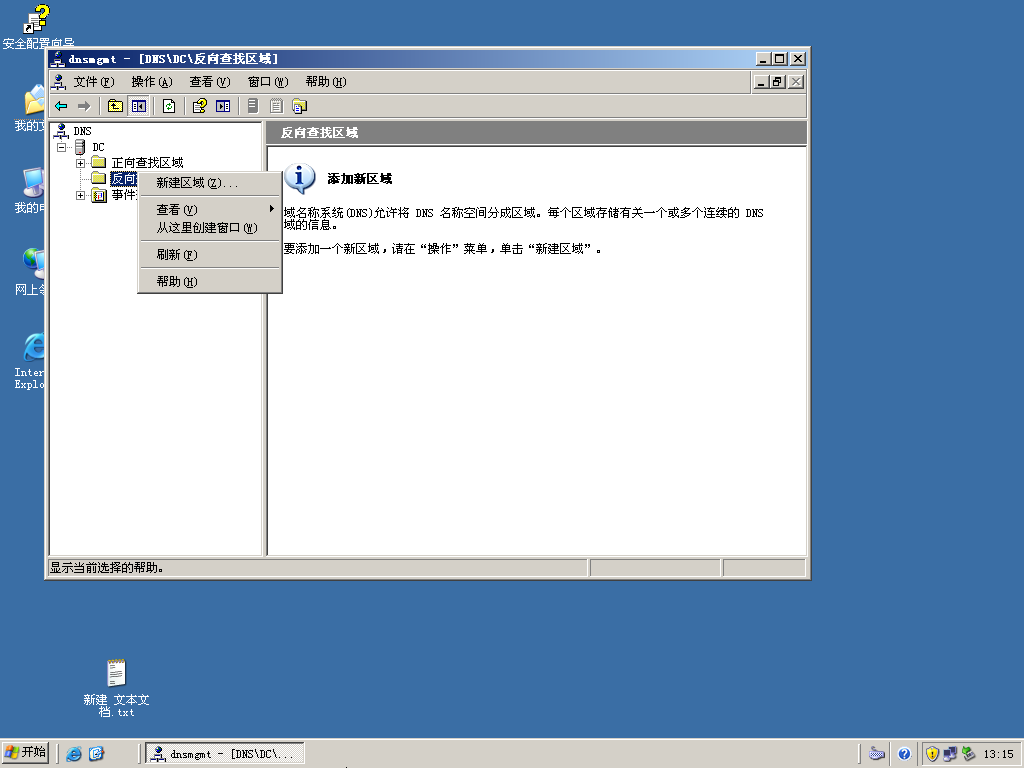The image size is (1024, 768).
Task: Select the 正向查找区域 tree label
Action: [x=148, y=163]
